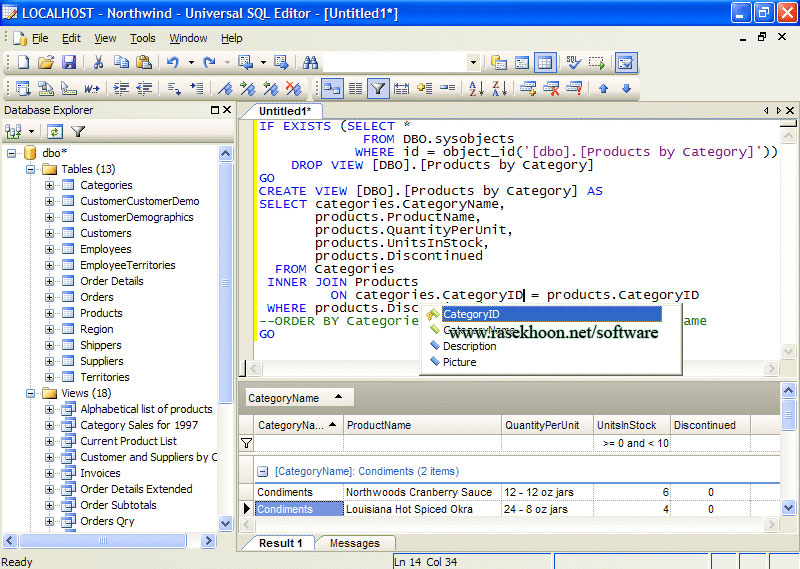The width and height of the screenshot is (800, 569).
Task: Clear all bookmarks with red X flag
Action: 293,88
